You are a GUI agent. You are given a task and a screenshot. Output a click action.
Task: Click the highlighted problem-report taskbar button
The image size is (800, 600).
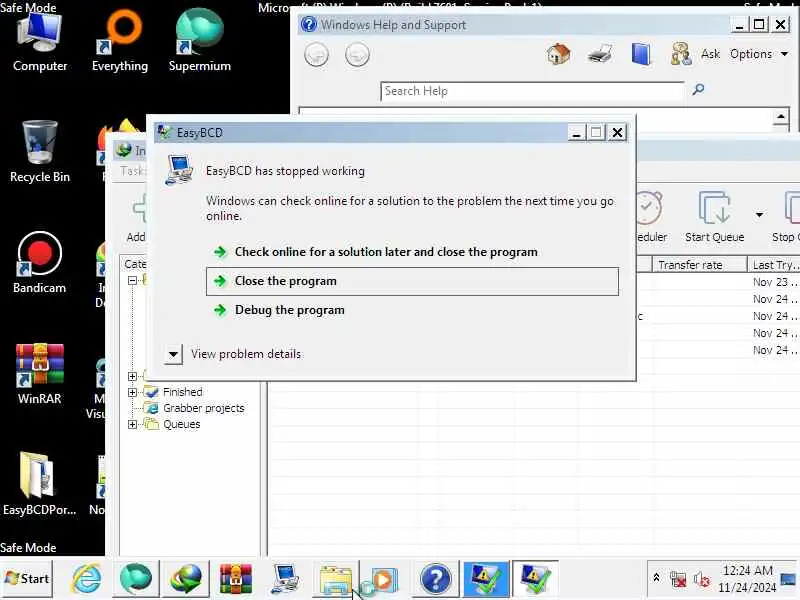486,579
